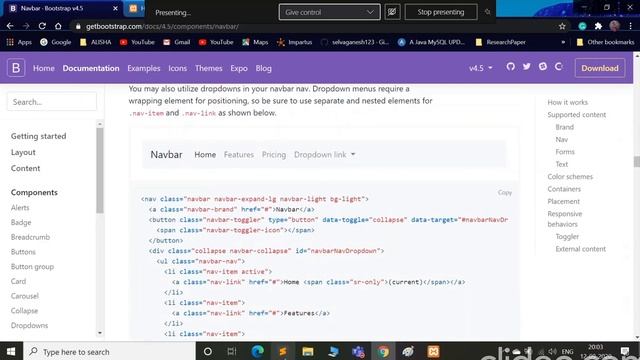Click Navbar brand in example
Image resolution: width=640 pixels, height=360 pixels.
click(167, 155)
